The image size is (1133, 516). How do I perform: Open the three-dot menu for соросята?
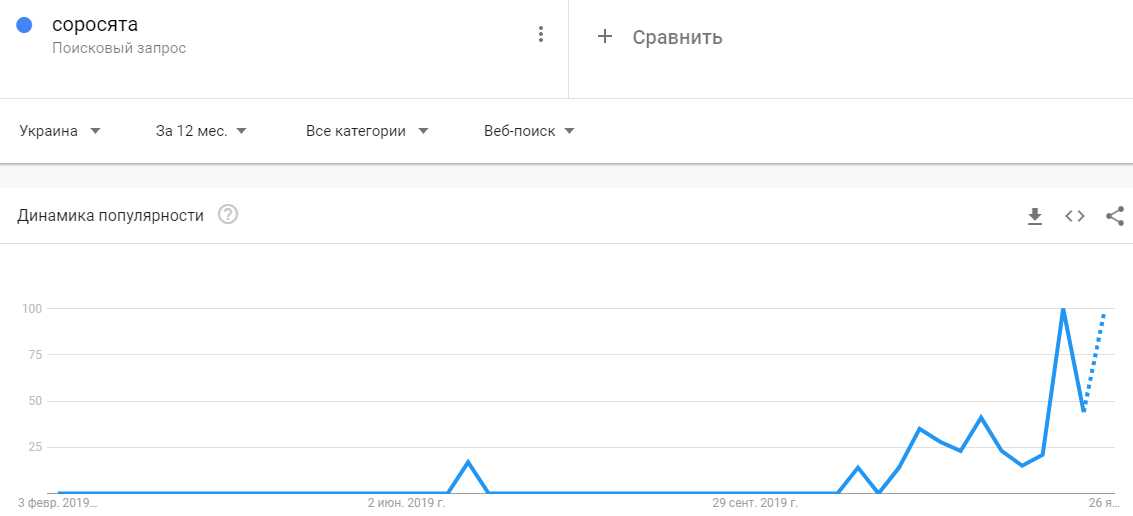[x=541, y=34]
